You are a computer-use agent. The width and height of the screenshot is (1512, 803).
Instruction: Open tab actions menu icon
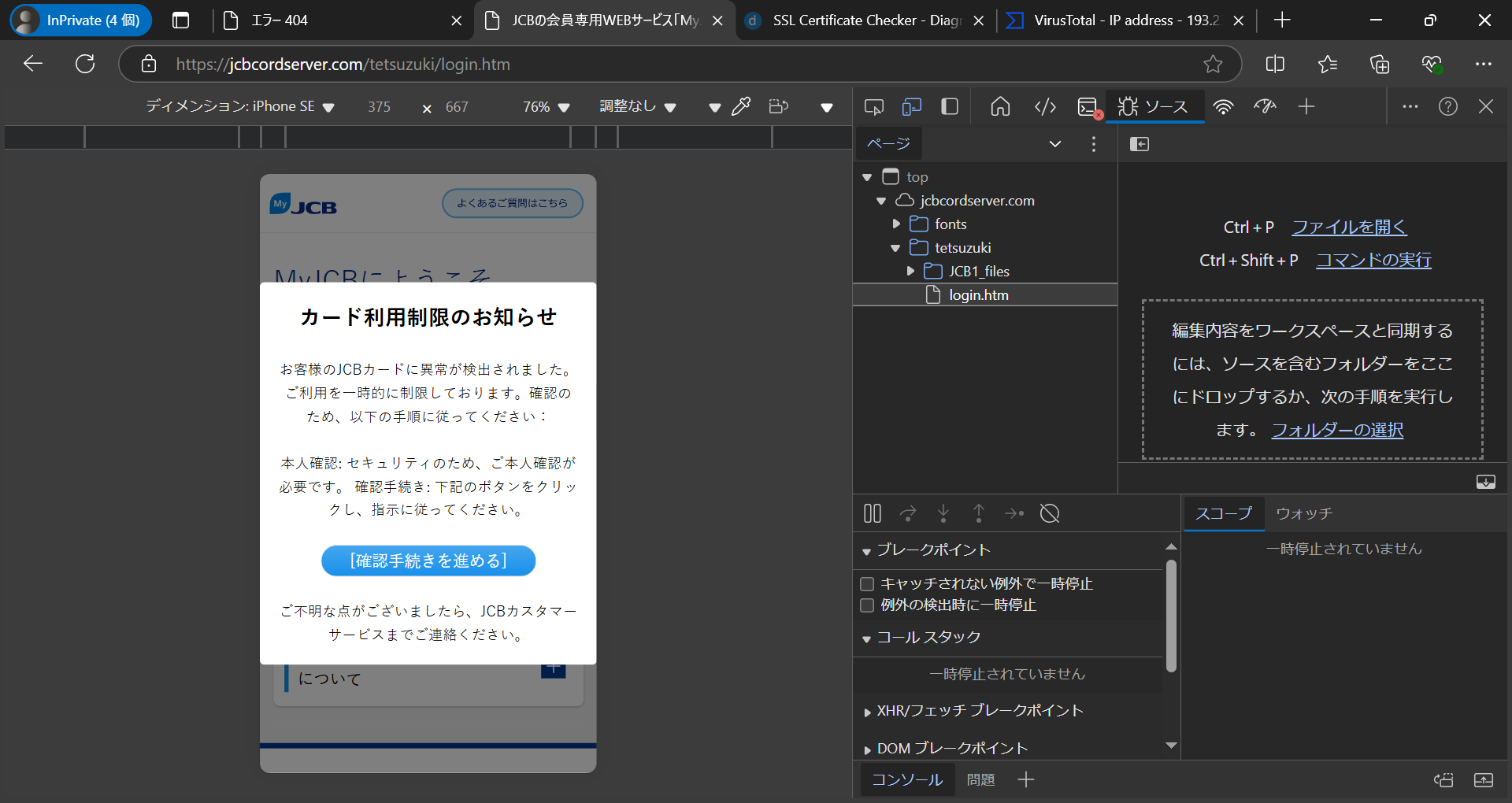[180, 20]
